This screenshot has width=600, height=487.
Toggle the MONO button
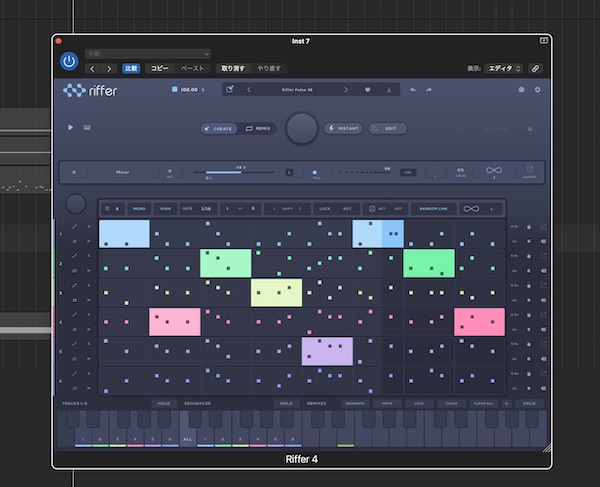point(139,209)
